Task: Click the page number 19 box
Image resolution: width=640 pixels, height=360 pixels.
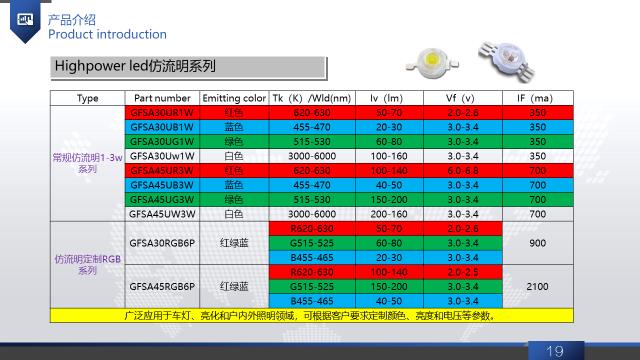Action: tap(556, 351)
